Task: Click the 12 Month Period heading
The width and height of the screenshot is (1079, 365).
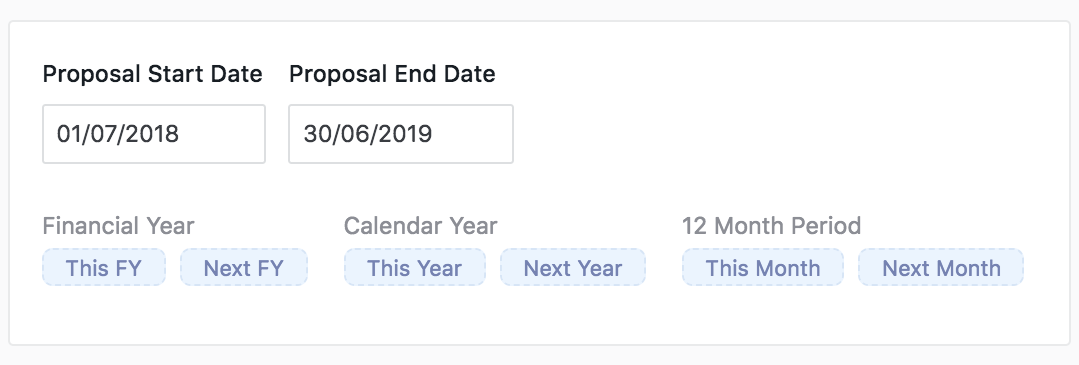Action: (x=771, y=226)
